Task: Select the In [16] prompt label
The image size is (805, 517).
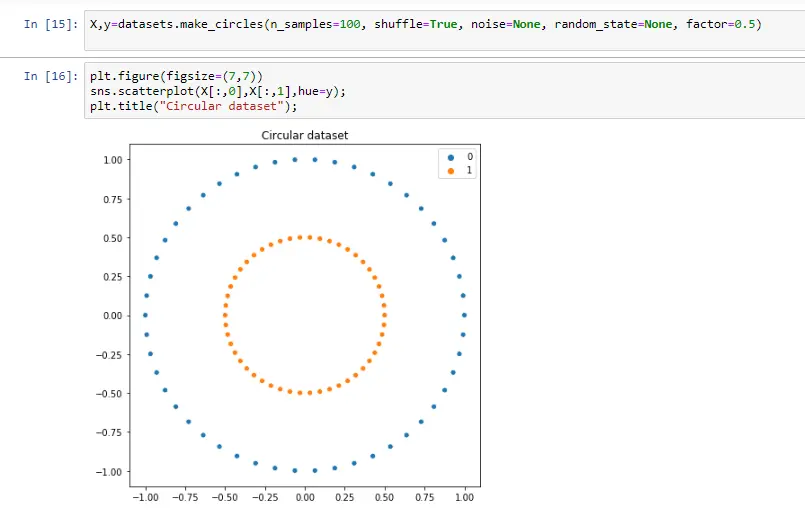Action: (x=51, y=76)
